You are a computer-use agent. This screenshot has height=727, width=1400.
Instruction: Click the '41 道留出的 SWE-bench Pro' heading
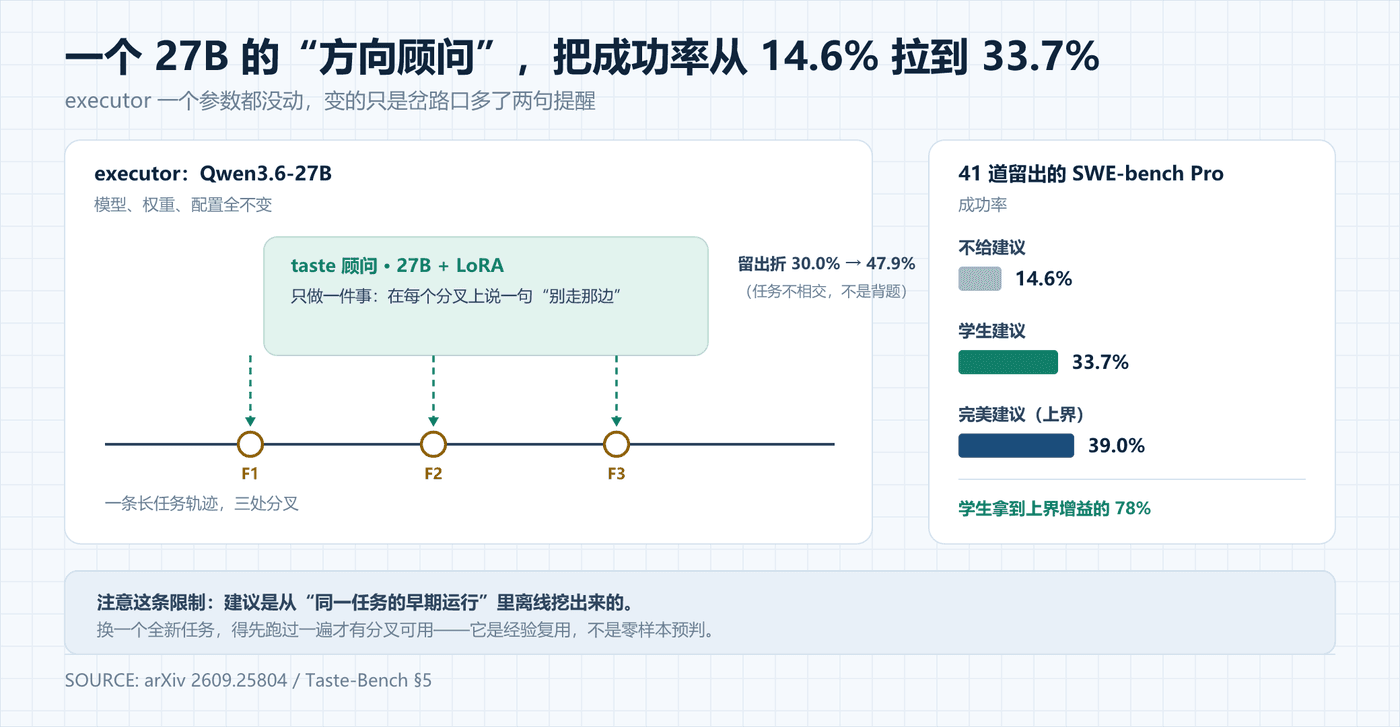[1091, 173]
